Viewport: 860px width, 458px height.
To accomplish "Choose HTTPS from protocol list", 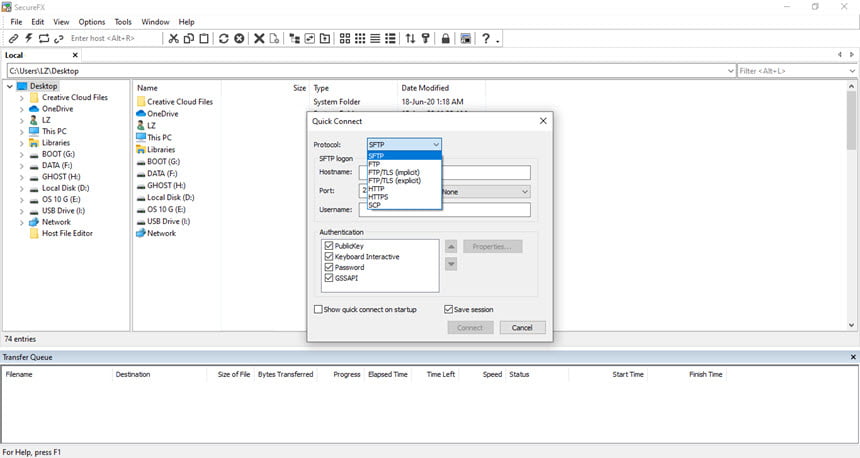I will pos(404,196).
